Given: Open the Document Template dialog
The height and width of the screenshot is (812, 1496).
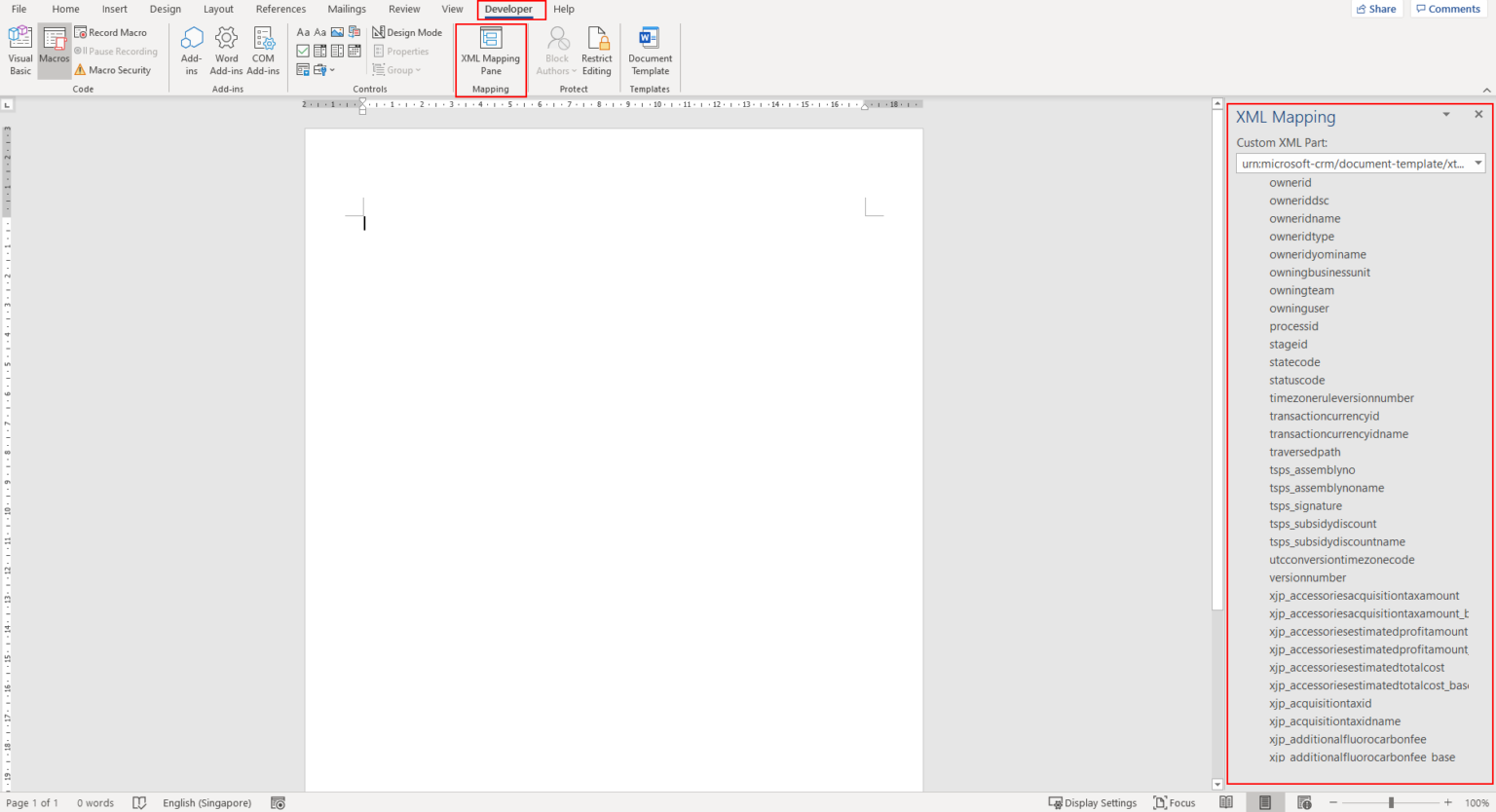Looking at the screenshot, I should (650, 51).
